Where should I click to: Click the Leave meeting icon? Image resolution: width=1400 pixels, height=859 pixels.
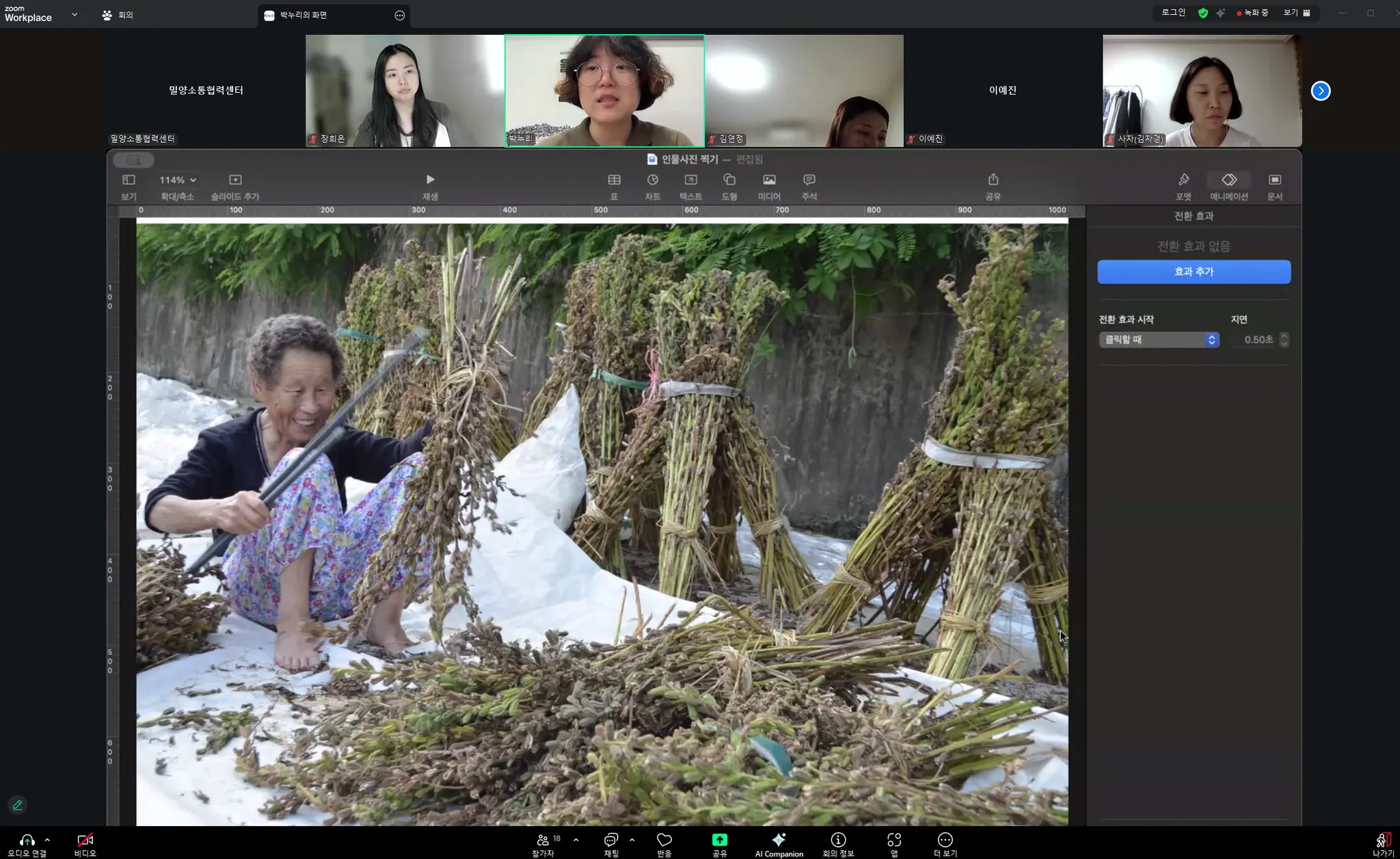click(1382, 841)
